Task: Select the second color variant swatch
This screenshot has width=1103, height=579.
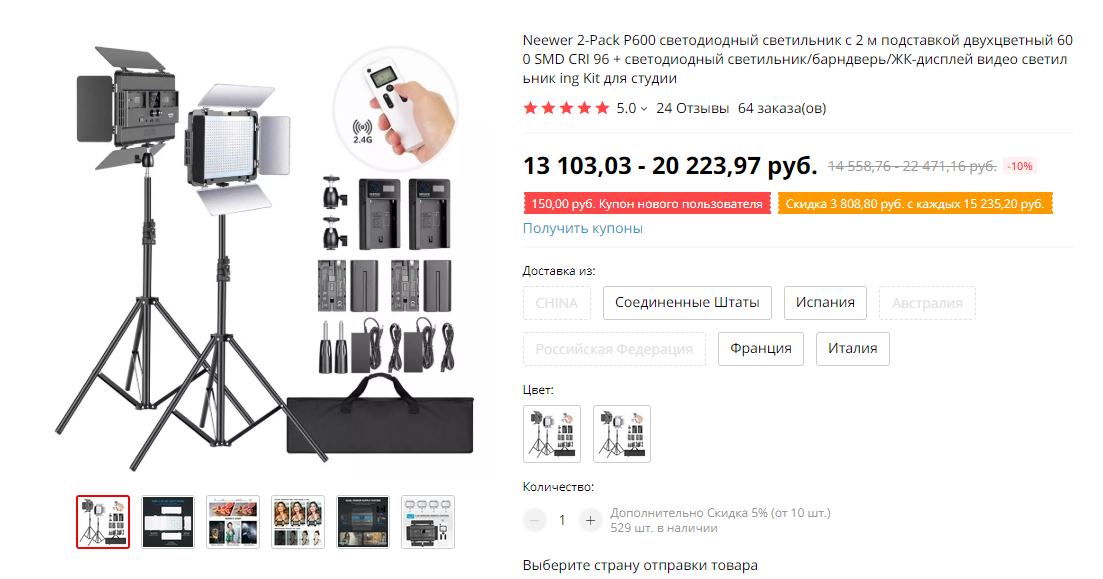Action: (x=622, y=434)
